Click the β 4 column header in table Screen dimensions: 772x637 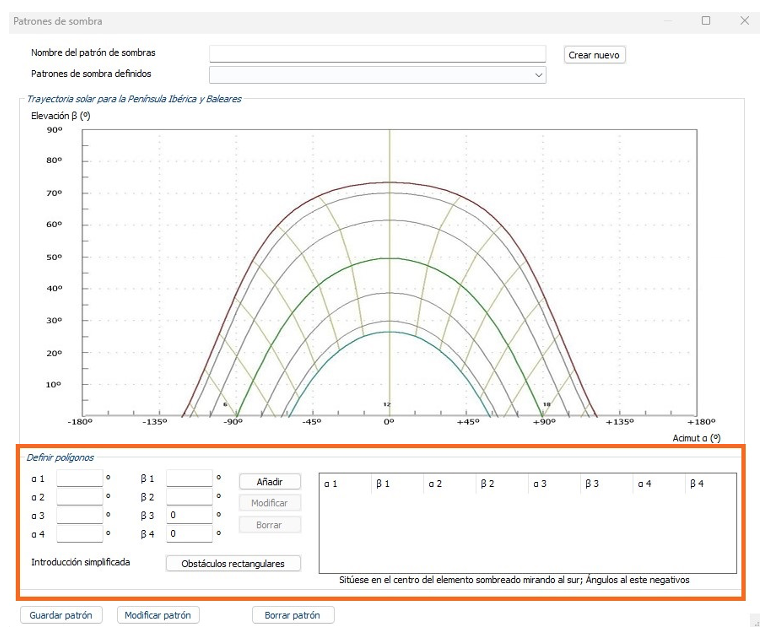pyautogui.click(x=710, y=484)
